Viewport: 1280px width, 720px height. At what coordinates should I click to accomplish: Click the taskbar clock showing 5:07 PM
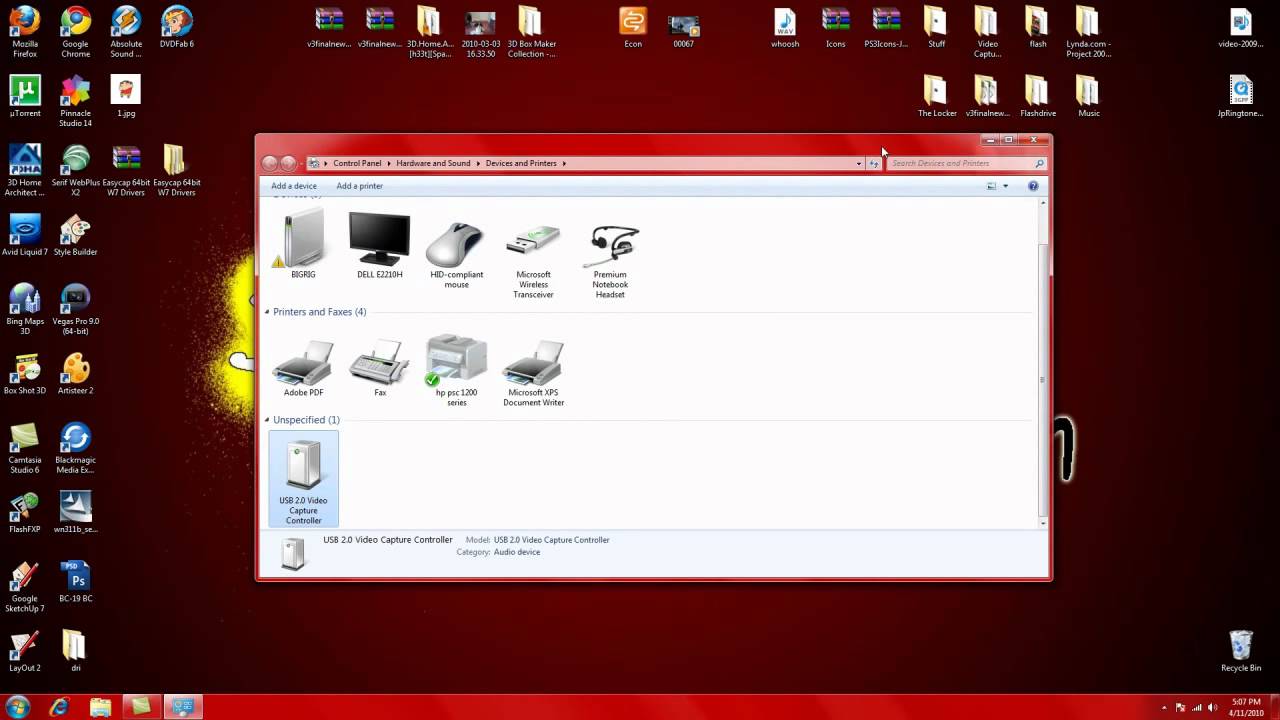[x=1246, y=707]
